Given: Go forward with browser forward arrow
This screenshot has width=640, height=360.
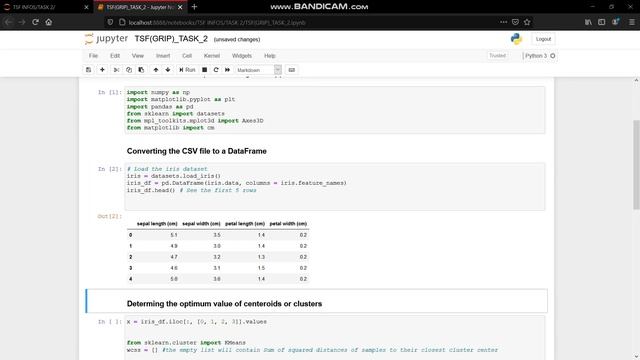Looking at the screenshot, I should (22, 22).
